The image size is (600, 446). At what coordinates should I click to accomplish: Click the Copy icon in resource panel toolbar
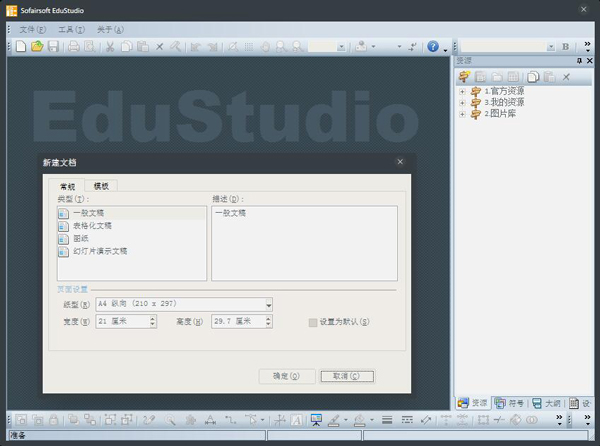(x=533, y=77)
